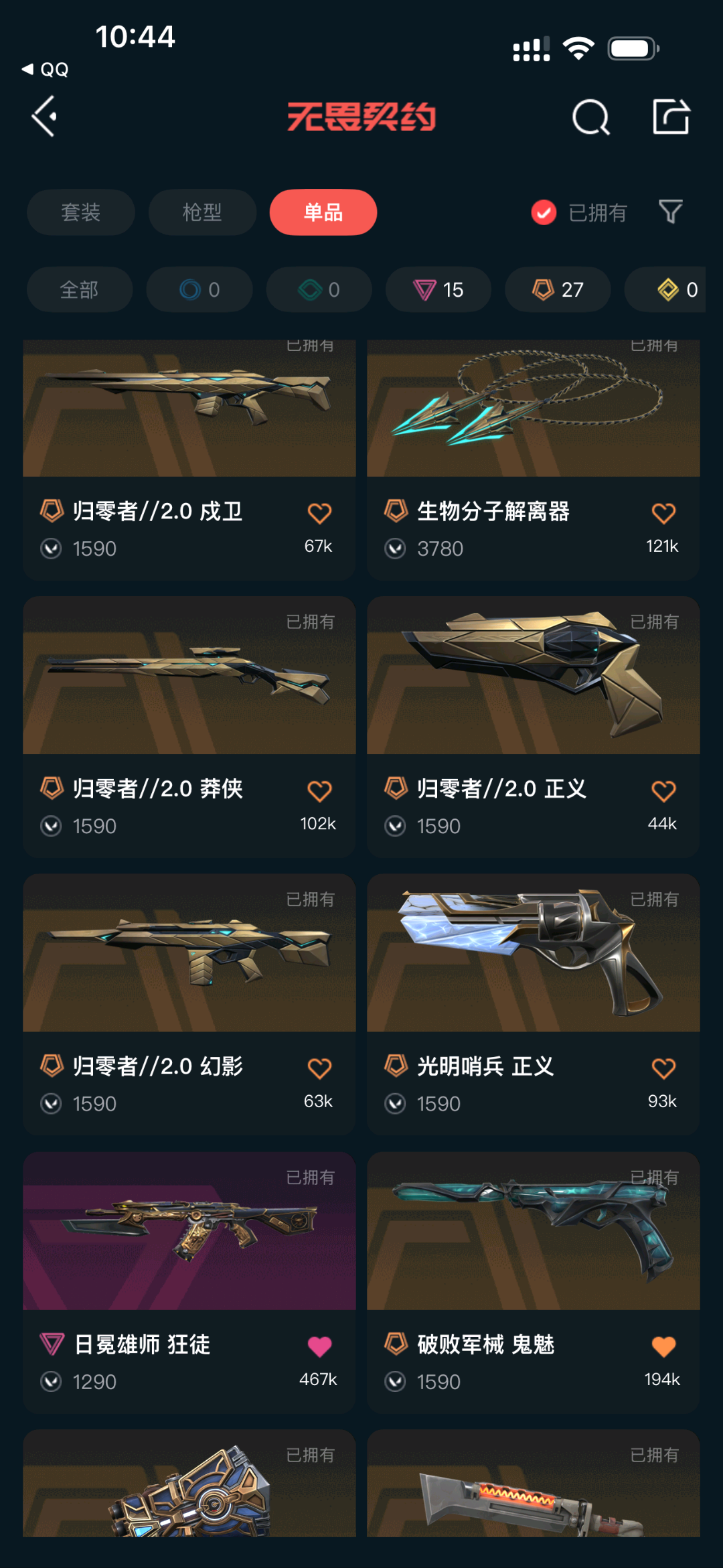Screen dimensions: 723x1568
Task: Filter by orange tier showing 27
Action: click(x=558, y=289)
